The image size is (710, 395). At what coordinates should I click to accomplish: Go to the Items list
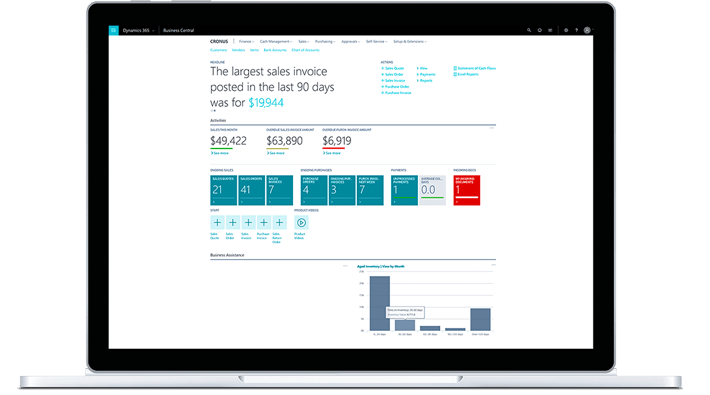coord(254,50)
